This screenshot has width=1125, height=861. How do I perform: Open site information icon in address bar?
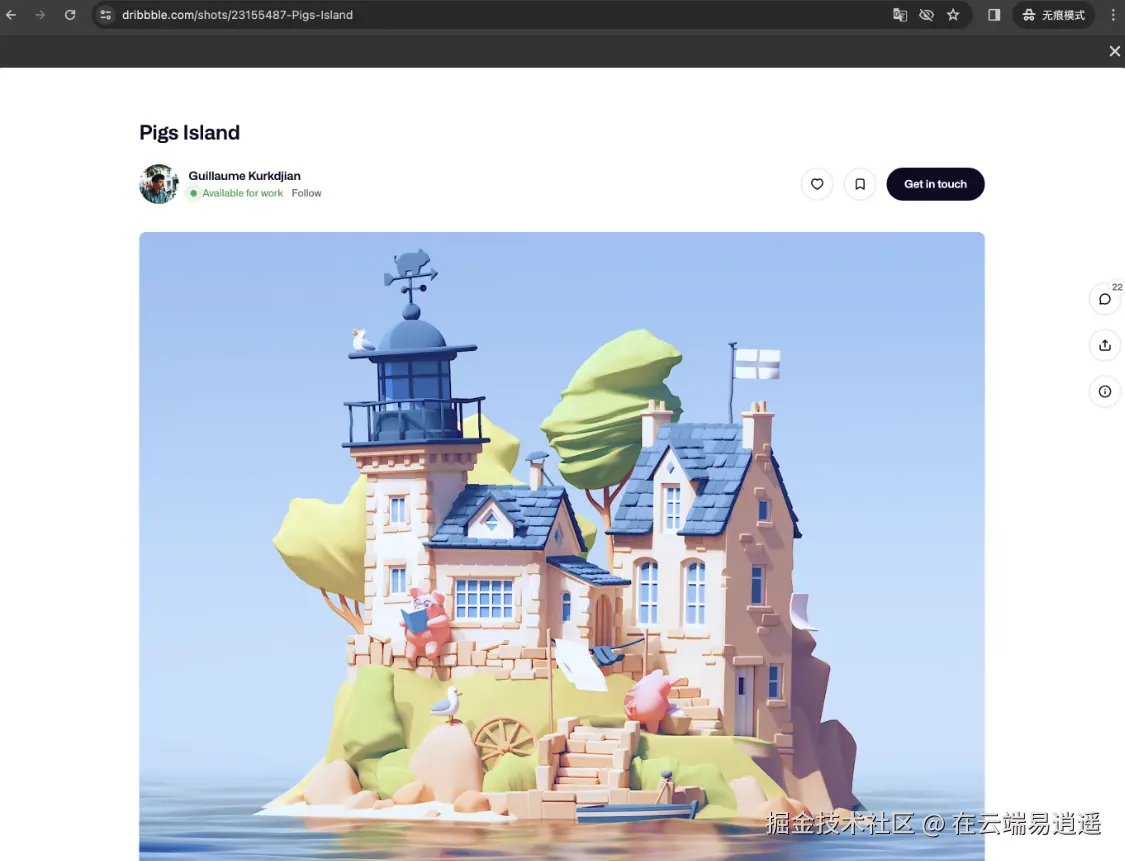pyautogui.click(x=105, y=15)
